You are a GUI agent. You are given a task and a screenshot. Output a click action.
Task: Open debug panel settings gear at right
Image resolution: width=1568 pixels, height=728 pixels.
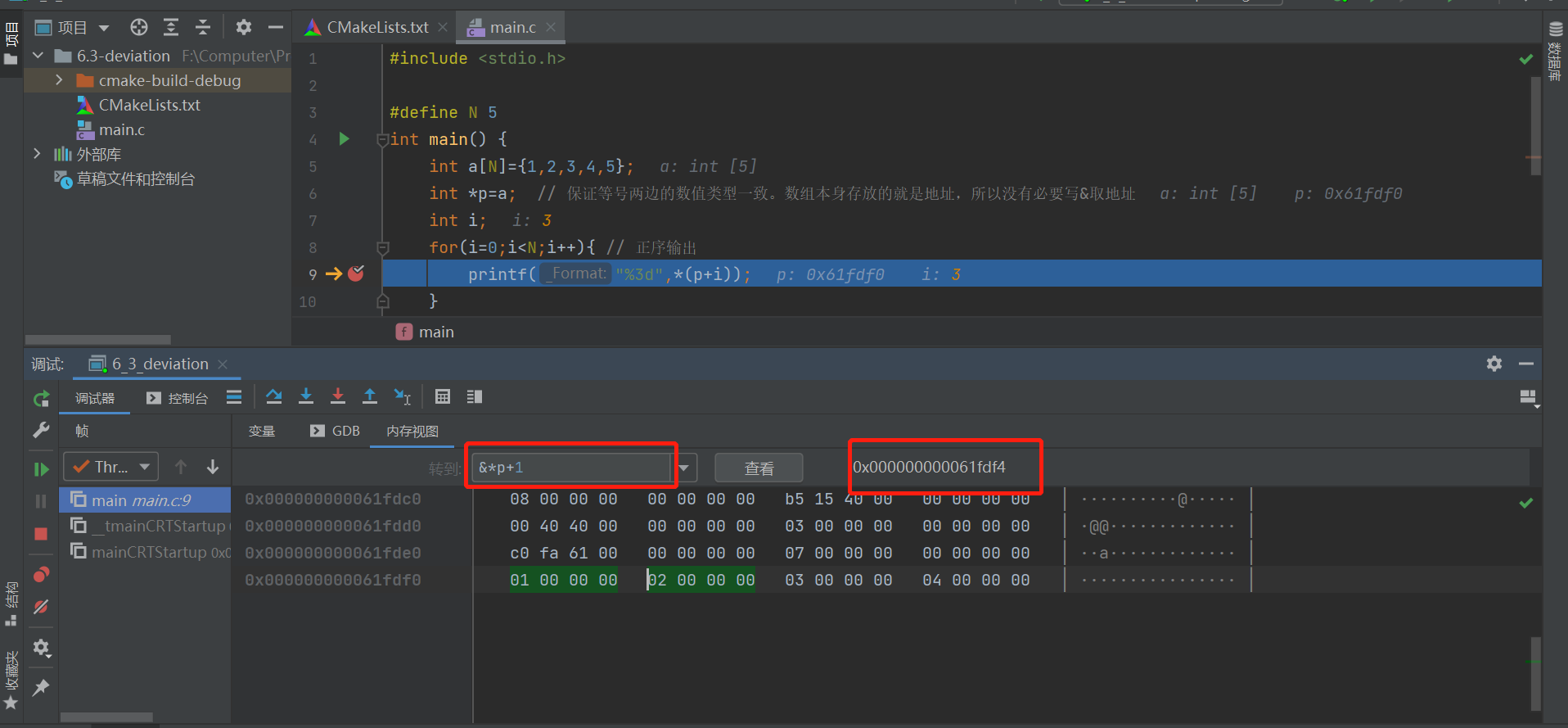[1494, 364]
